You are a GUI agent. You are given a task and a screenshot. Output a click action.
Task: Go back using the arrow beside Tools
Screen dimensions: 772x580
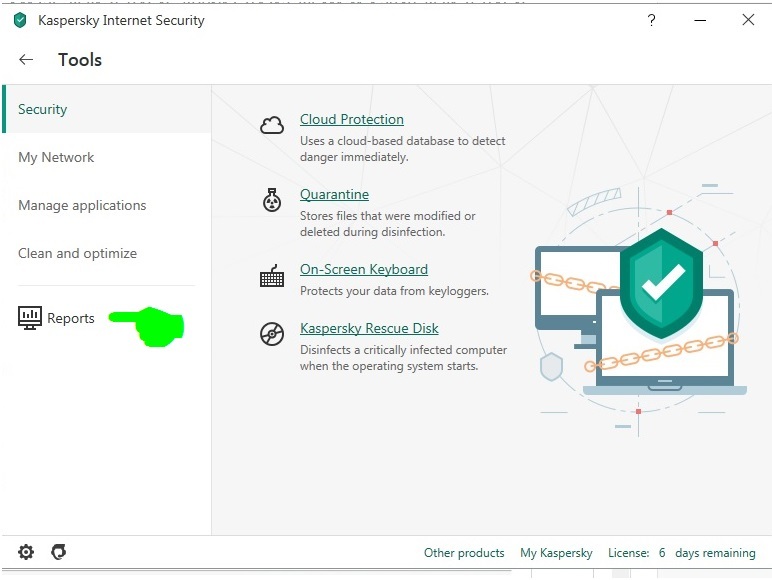point(26,60)
